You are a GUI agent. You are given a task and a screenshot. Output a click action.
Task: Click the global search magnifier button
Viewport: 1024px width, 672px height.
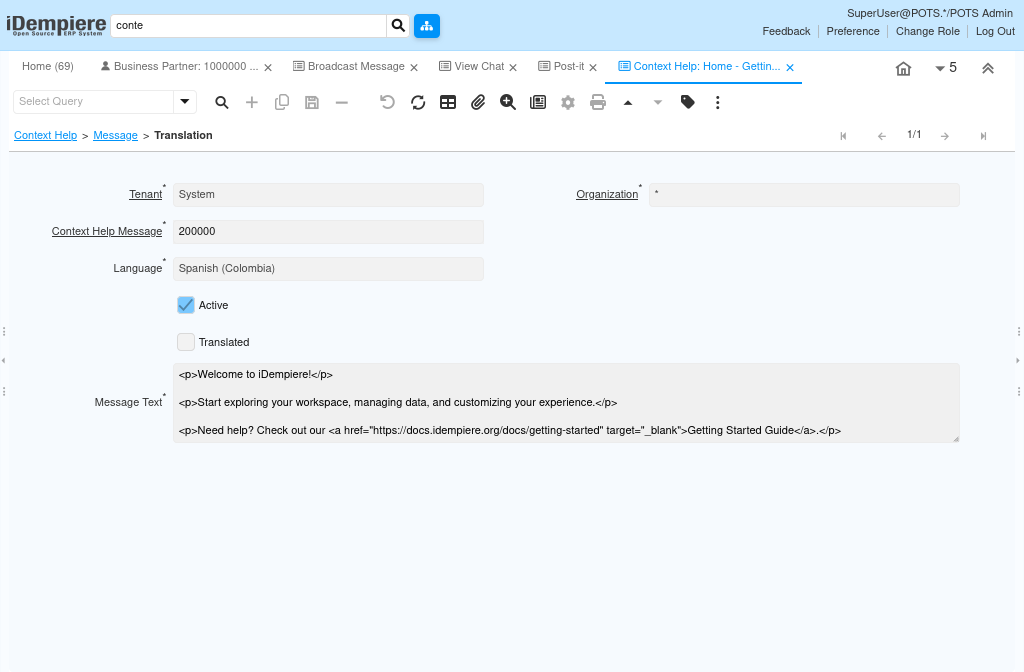pyautogui.click(x=398, y=25)
